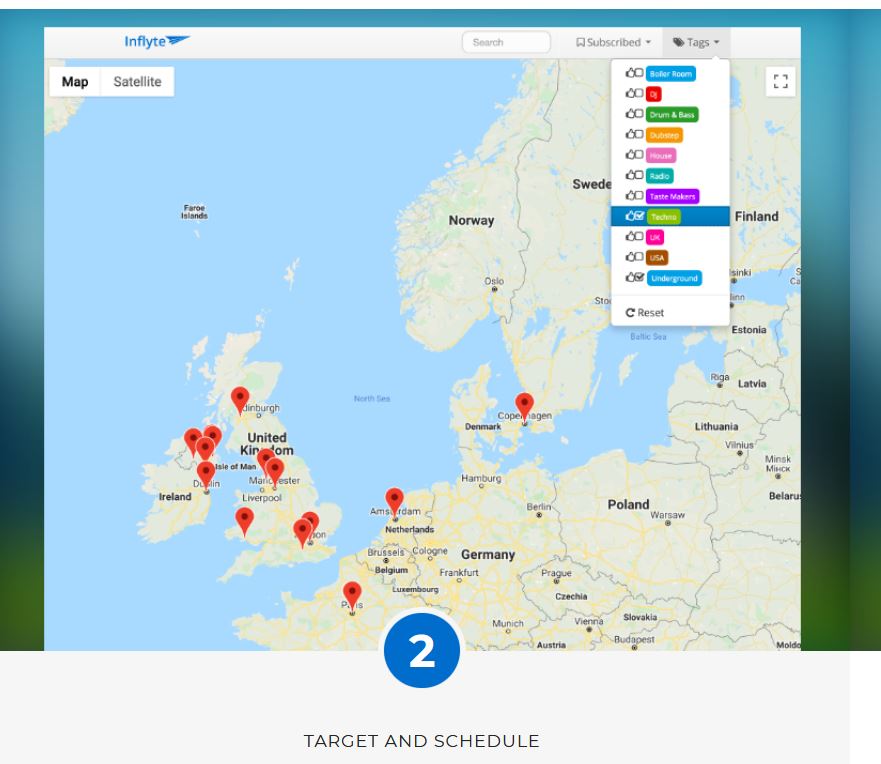Check the USA tag checkbox
Viewport: 881px width, 764px height.
pos(639,257)
